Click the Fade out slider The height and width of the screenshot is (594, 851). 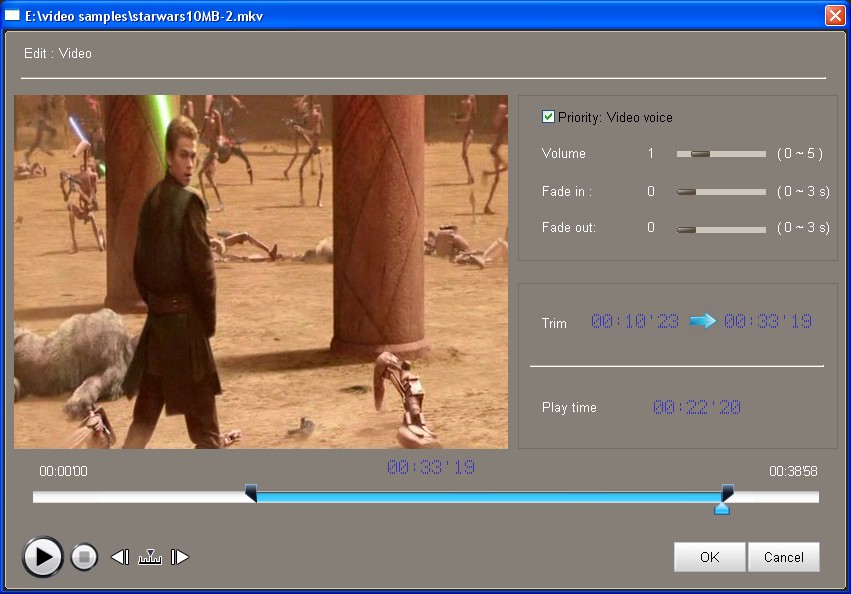tap(721, 230)
